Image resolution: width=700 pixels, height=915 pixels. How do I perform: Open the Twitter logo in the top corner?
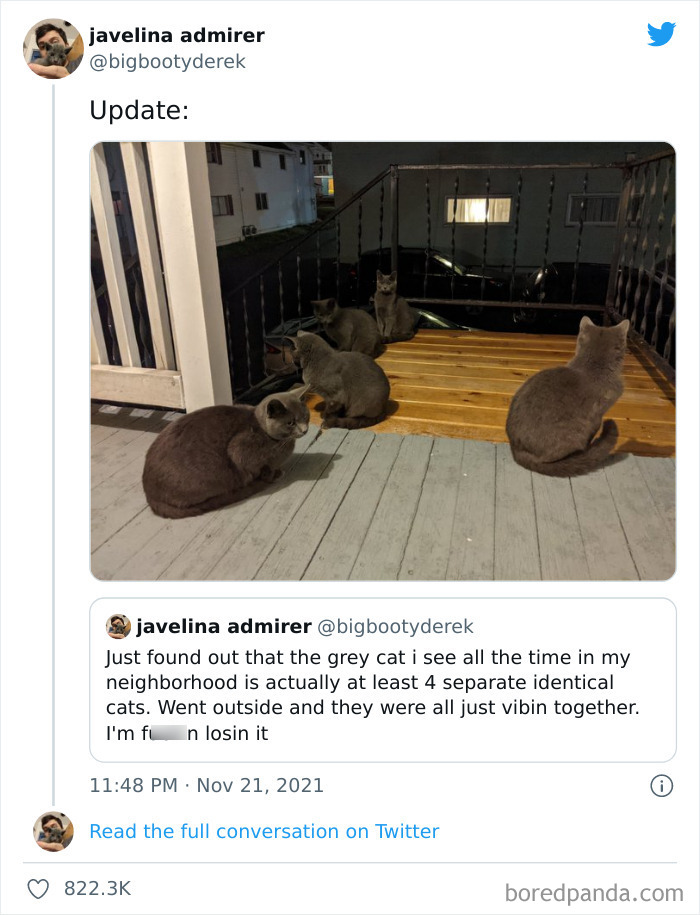tap(662, 34)
